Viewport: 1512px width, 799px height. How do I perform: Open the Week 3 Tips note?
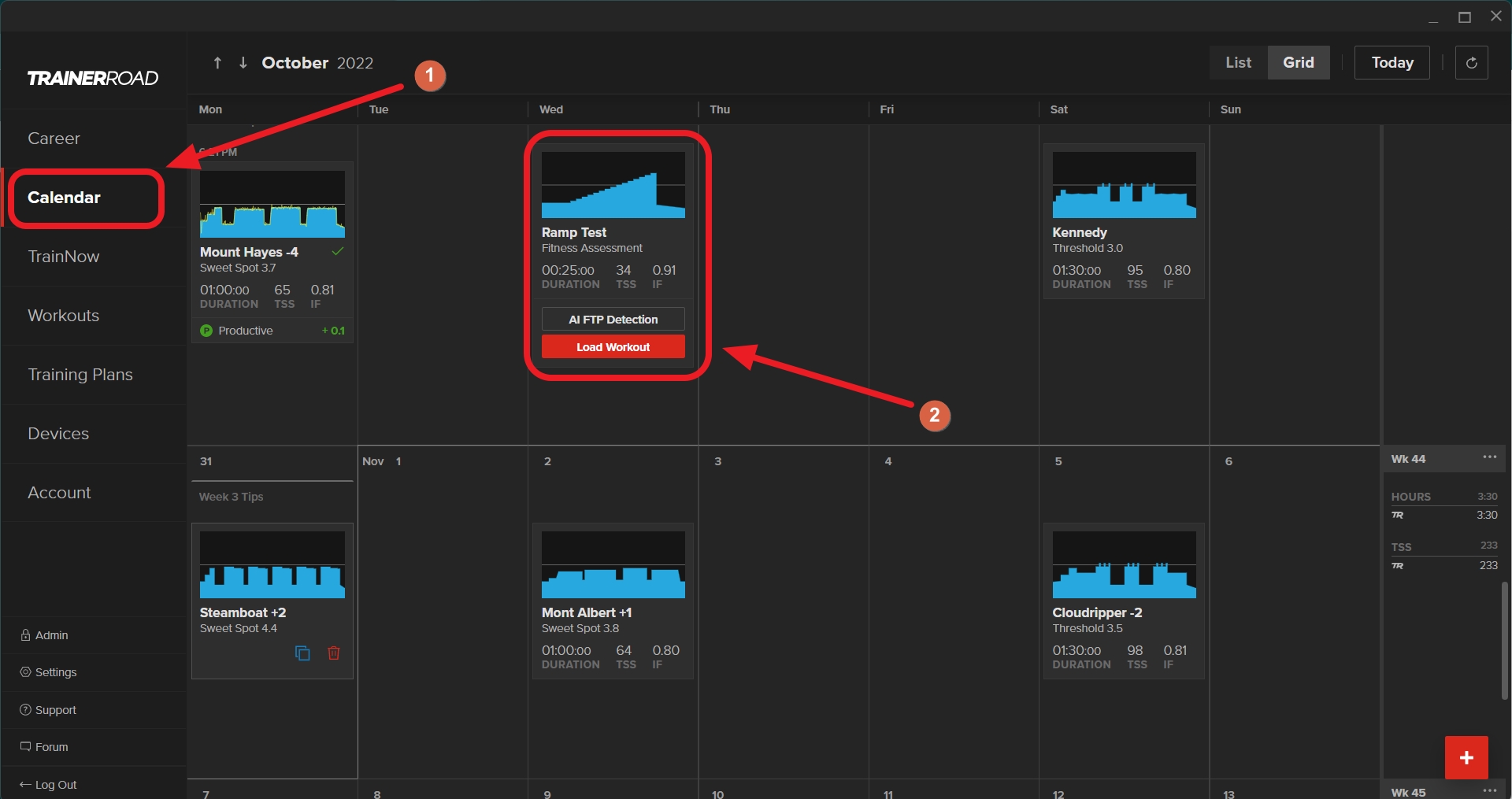[231, 497]
